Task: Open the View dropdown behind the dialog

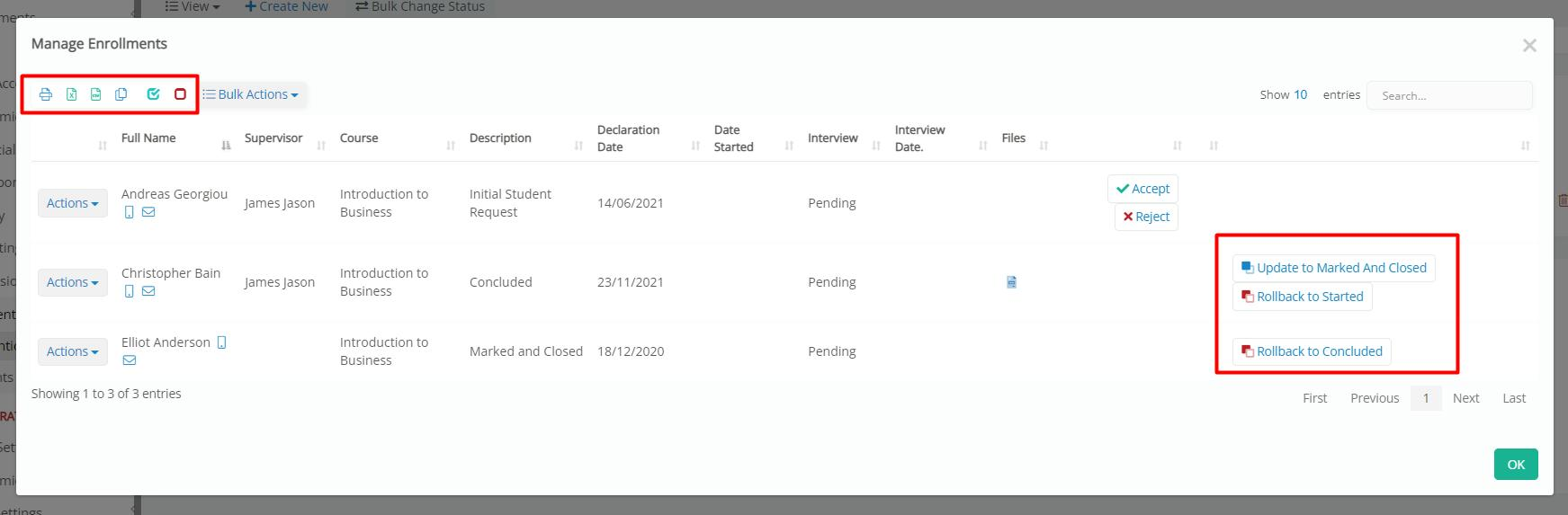Action: pos(193,6)
